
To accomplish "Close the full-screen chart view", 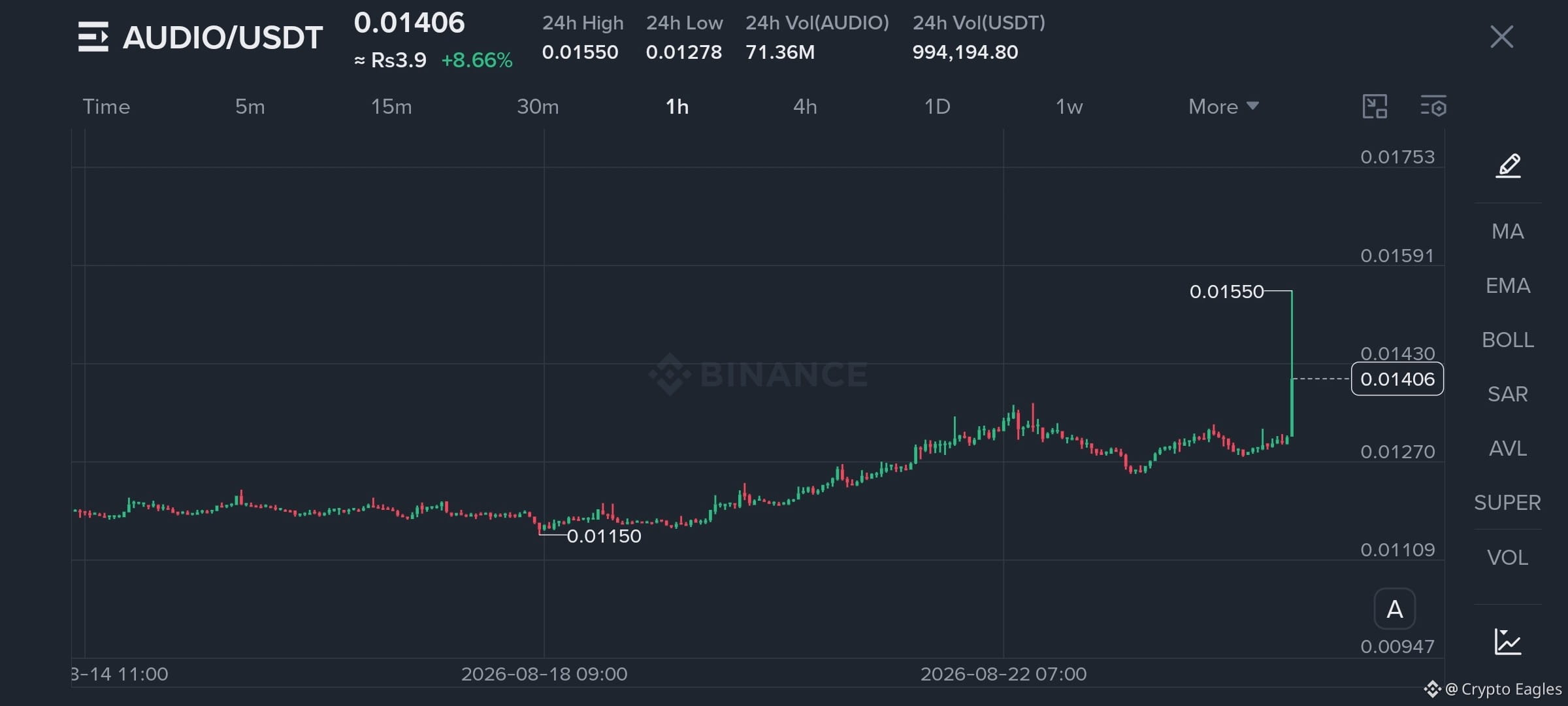I will click(1501, 37).
